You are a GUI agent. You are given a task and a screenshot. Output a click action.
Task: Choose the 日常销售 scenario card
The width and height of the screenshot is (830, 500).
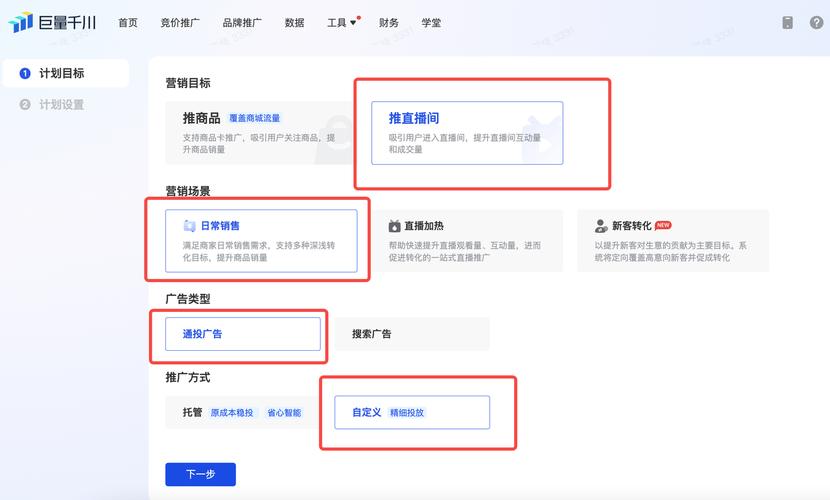(x=261, y=241)
